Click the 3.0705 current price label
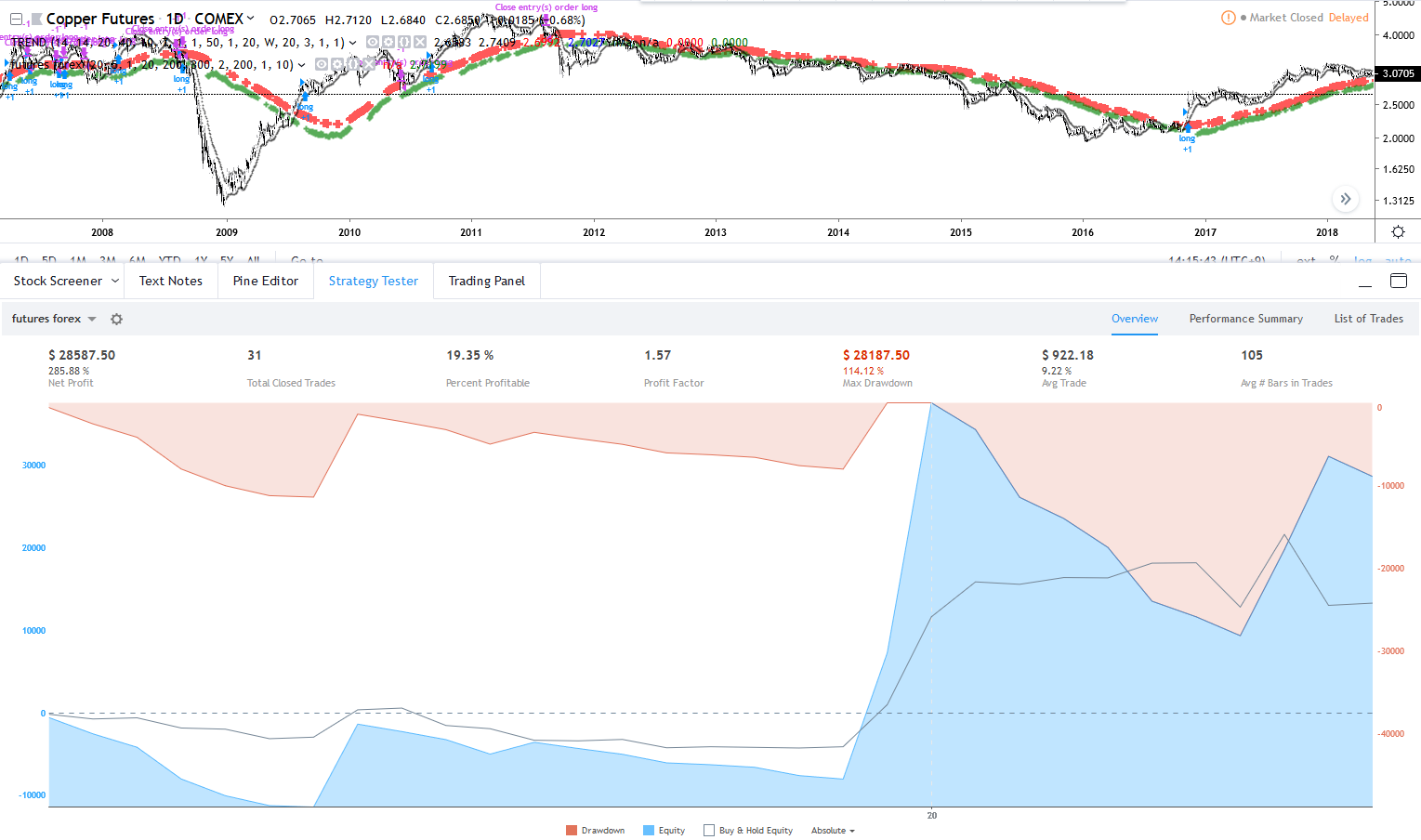The image size is (1421, 840). [x=1398, y=73]
